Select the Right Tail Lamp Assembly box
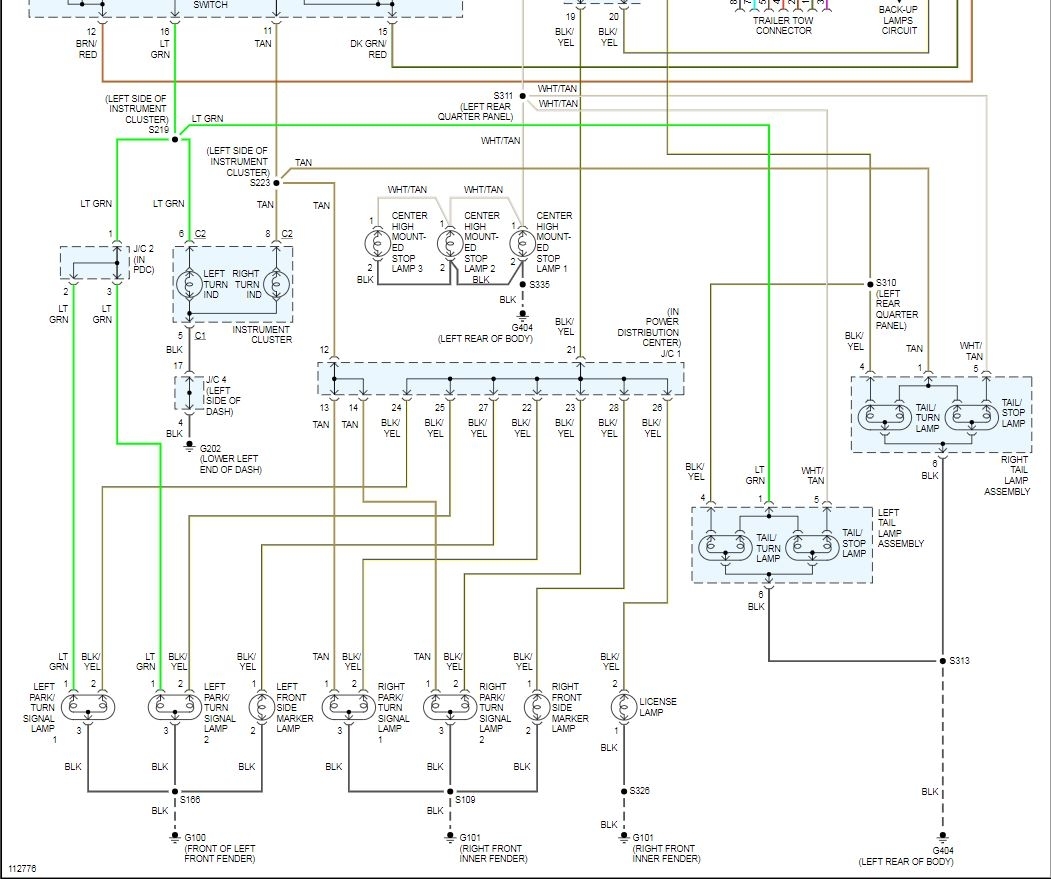 coord(941,414)
